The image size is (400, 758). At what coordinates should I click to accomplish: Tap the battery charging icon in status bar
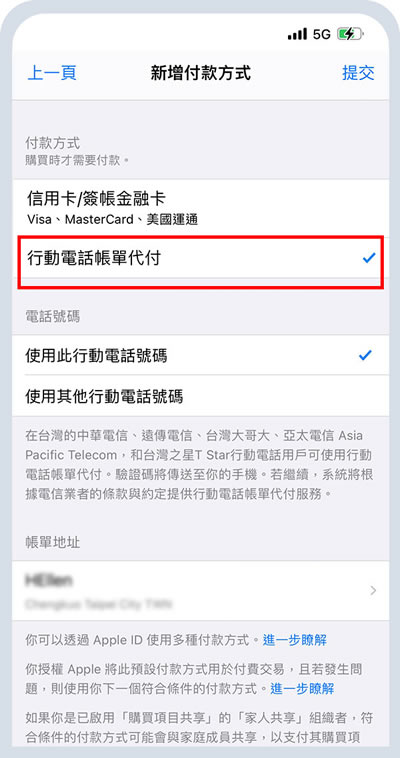click(350, 34)
